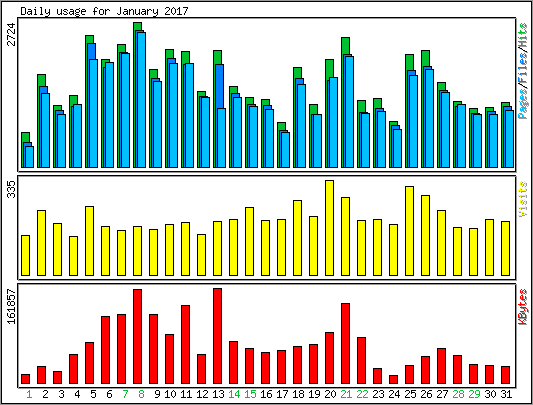
Task: Click the tallest yellow Visits bar above day 20
Action: 329,228
